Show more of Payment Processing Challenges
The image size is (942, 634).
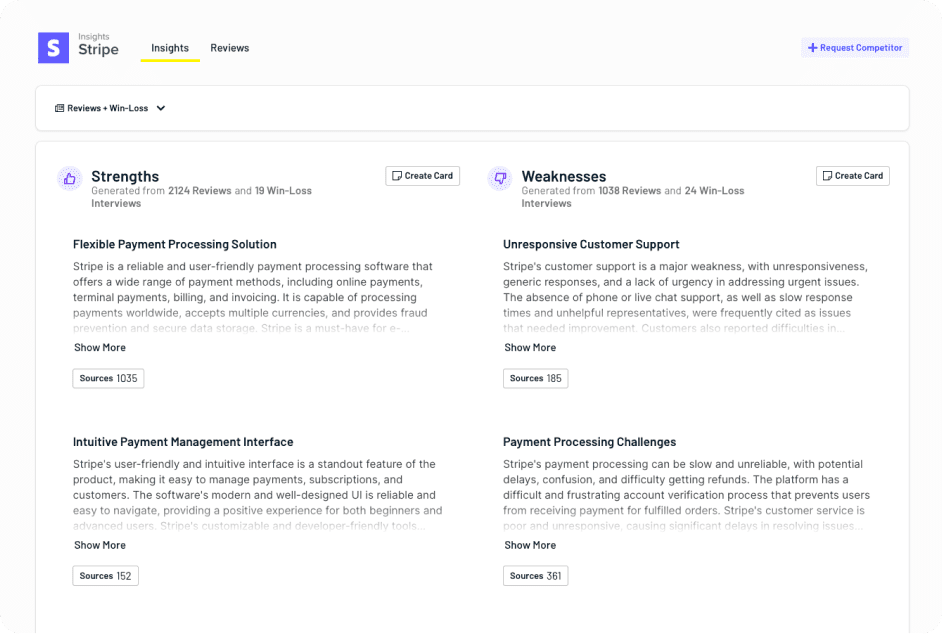coord(530,546)
